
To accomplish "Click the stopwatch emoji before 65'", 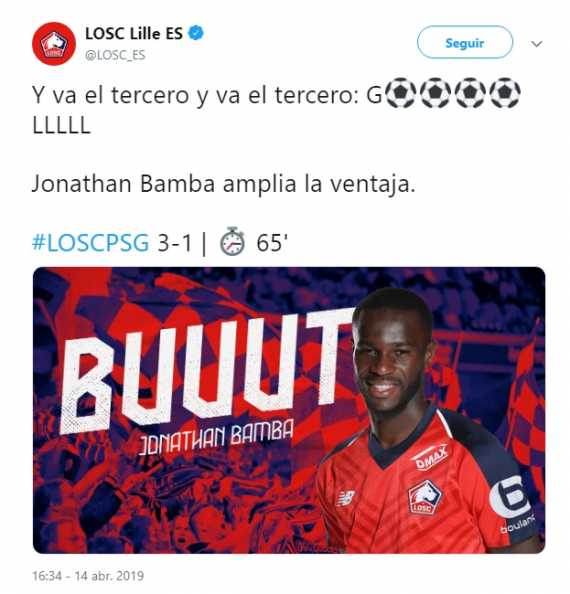I will tap(233, 241).
